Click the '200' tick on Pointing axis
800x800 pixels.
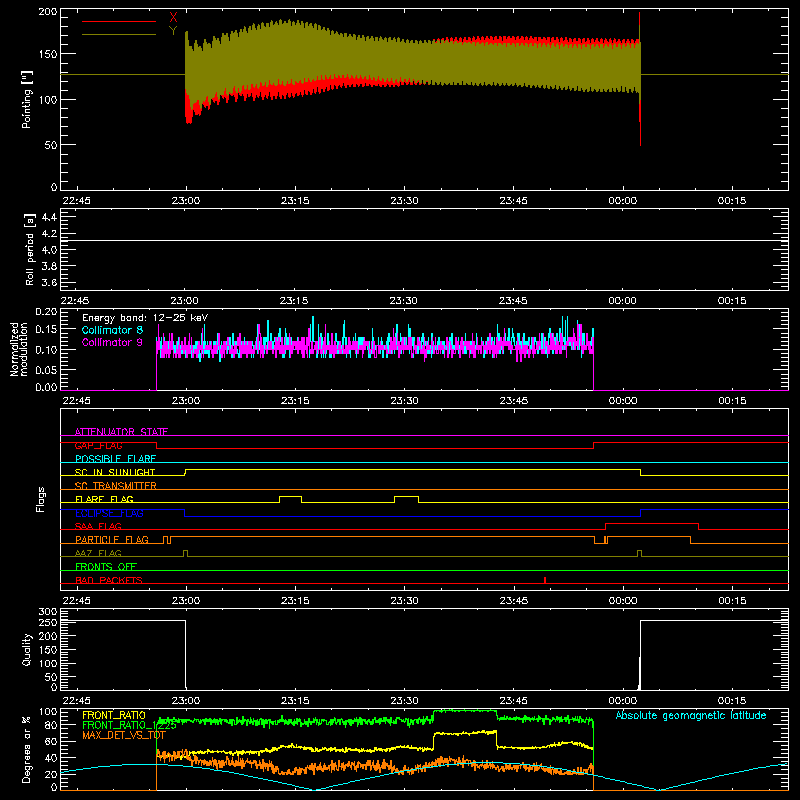tap(48, 11)
